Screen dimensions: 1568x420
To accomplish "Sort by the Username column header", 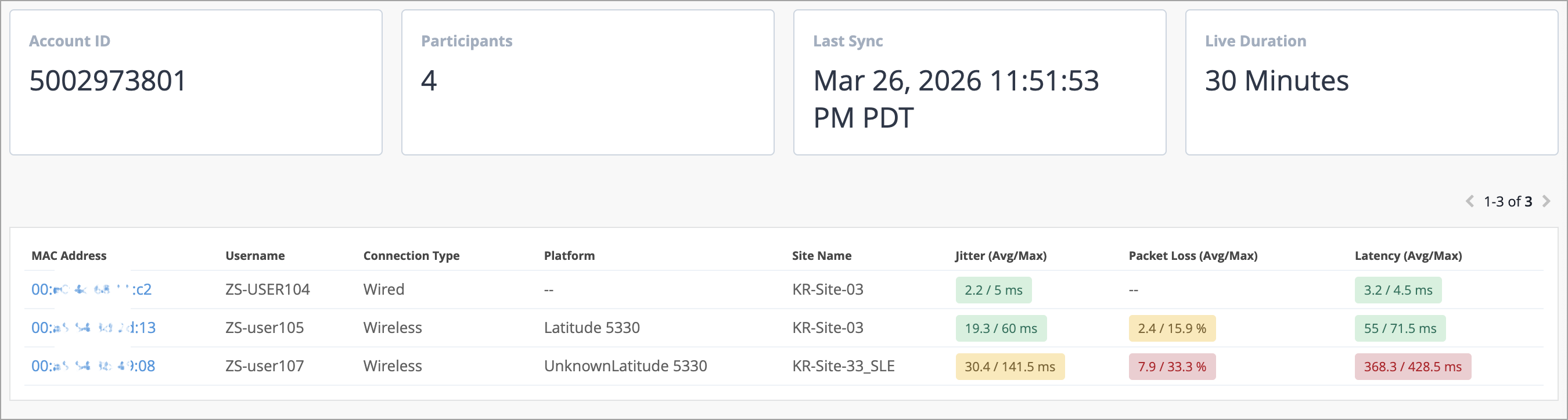I will pyautogui.click(x=255, y=256).
